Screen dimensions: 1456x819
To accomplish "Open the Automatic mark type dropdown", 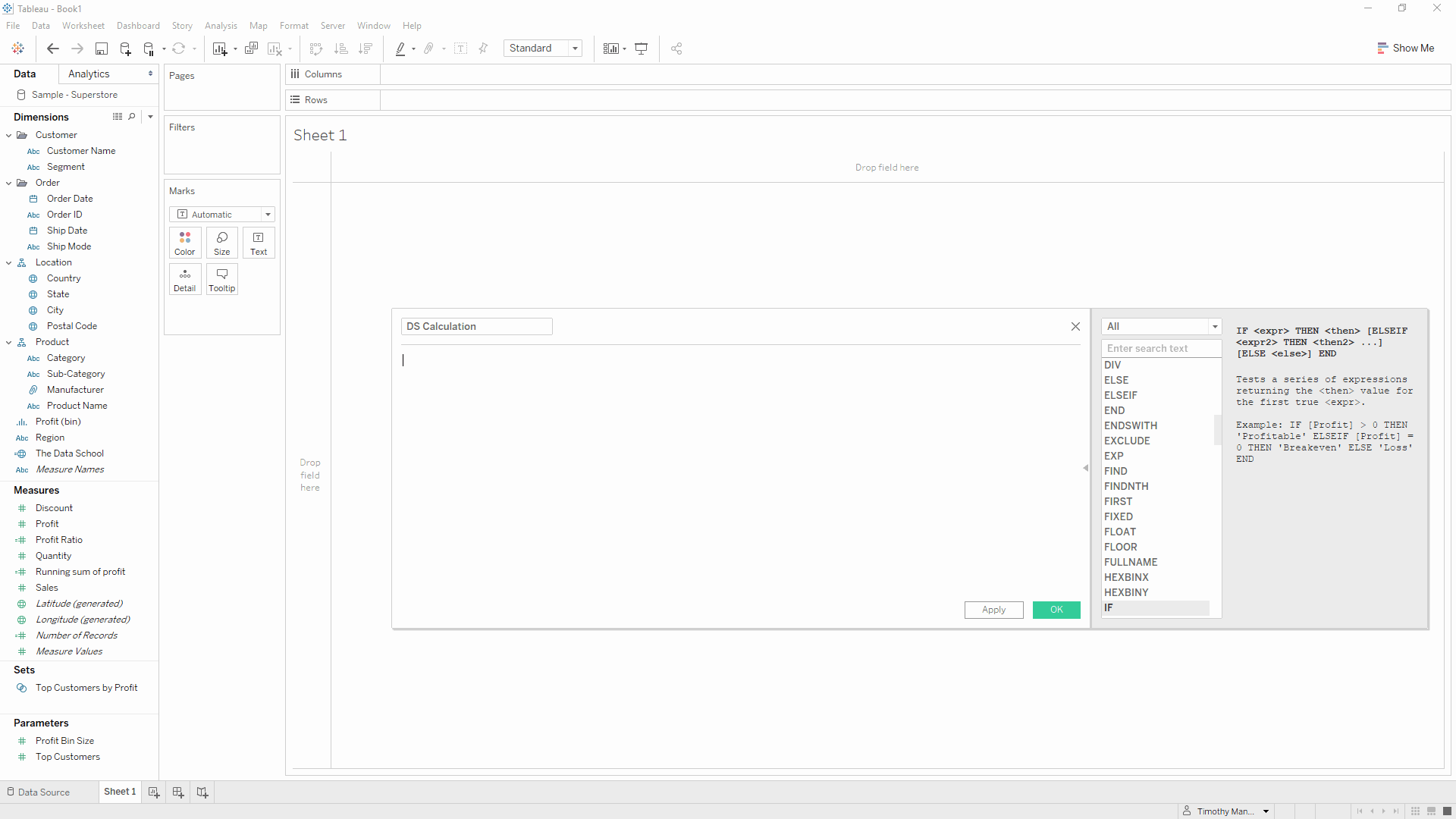I will (x=222, y=215).
